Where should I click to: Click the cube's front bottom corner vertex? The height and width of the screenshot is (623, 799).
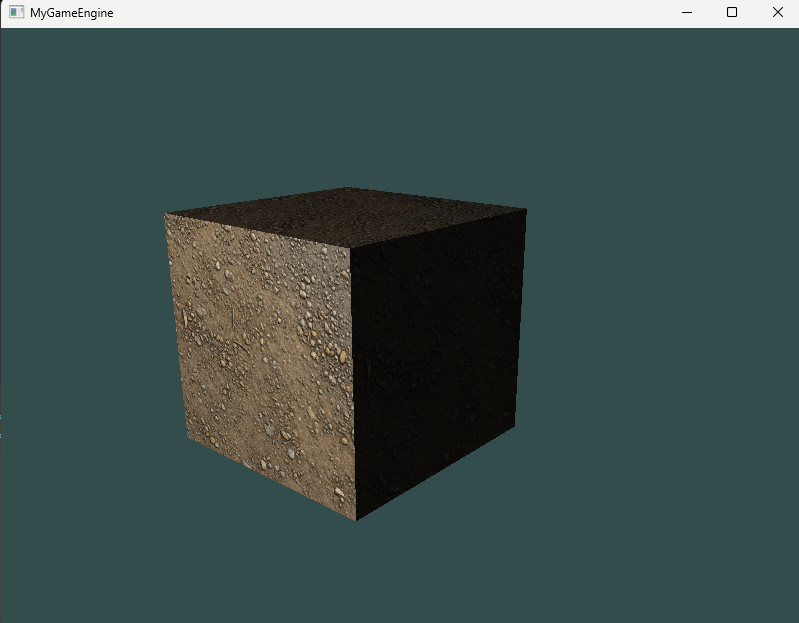pyautogui.click(x=356, y=520)
